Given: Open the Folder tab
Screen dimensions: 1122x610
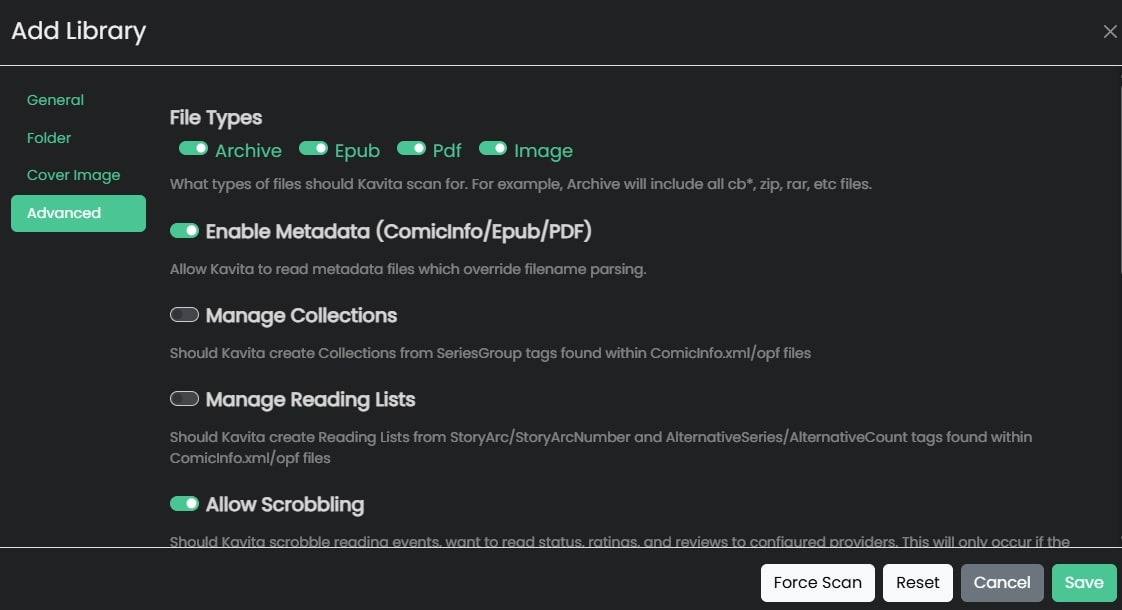Looking at the screenshot, I should 49,138.
